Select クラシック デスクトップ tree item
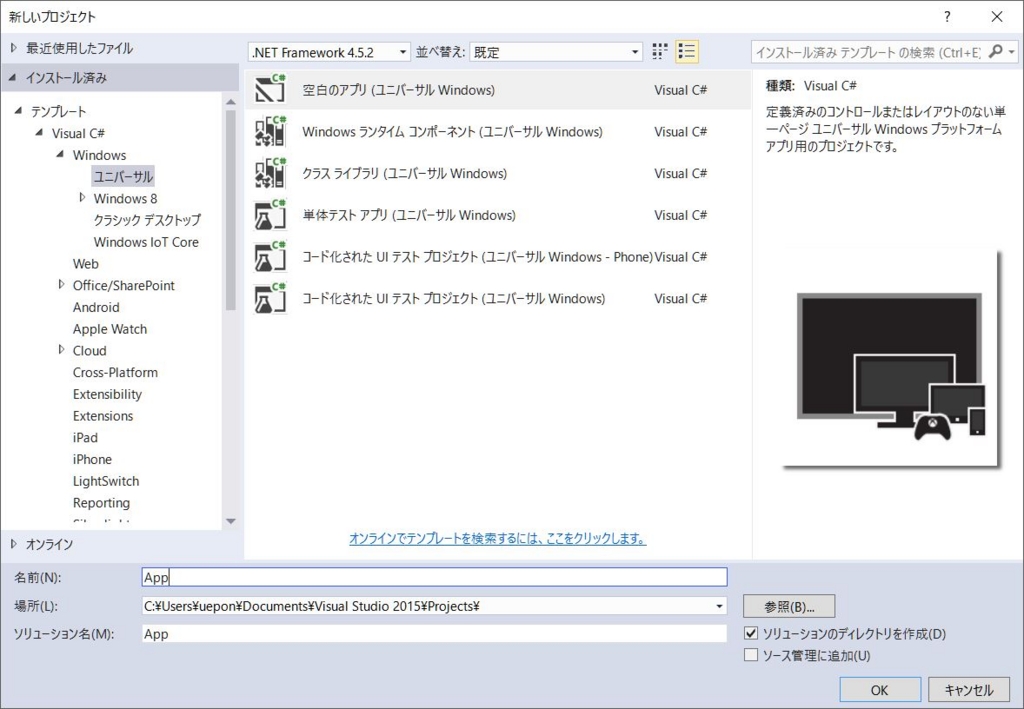 (x=147, y=220)
